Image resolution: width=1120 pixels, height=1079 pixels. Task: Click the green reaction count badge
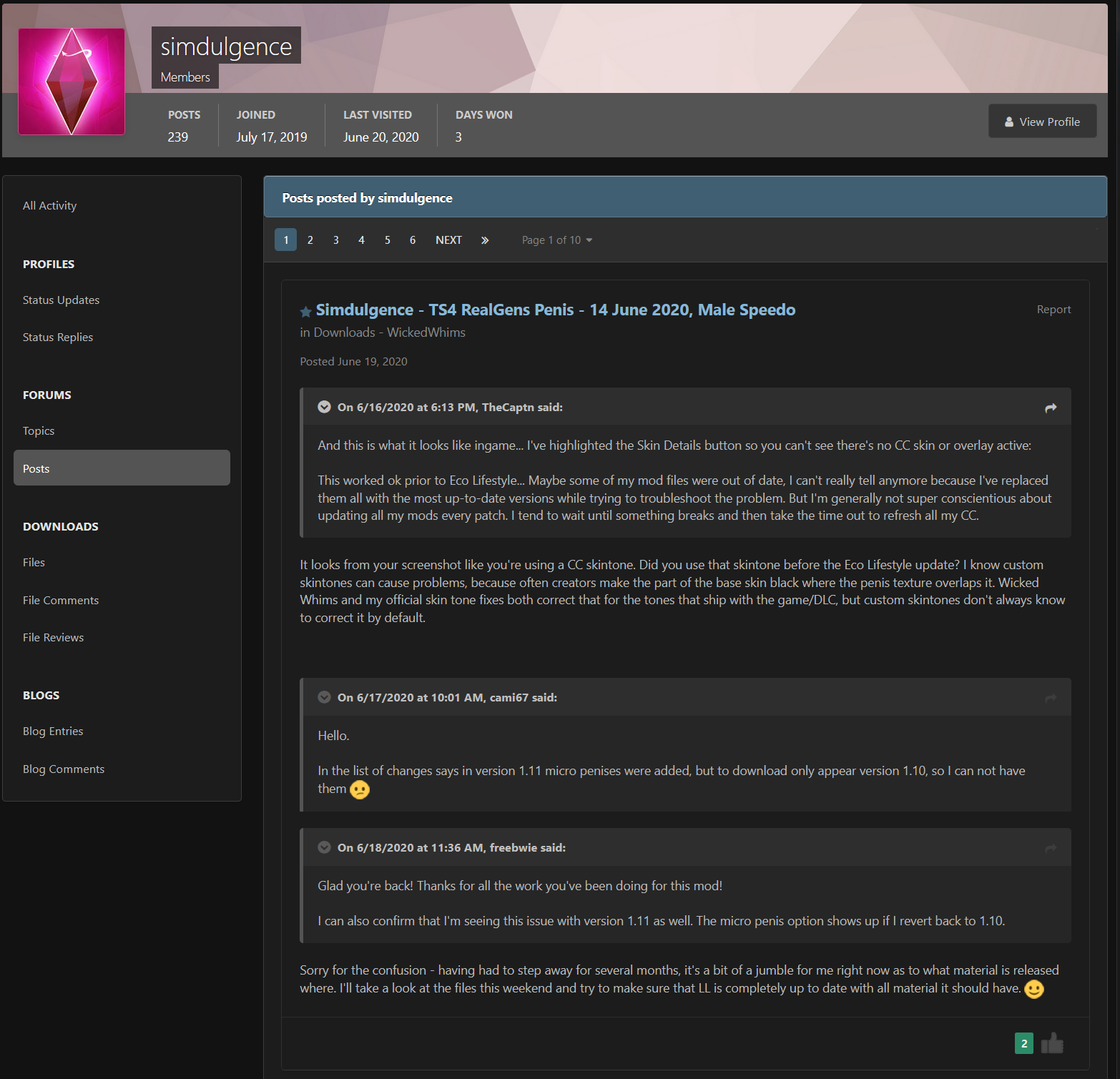pyautogui.click(x=1023, y=1043)
